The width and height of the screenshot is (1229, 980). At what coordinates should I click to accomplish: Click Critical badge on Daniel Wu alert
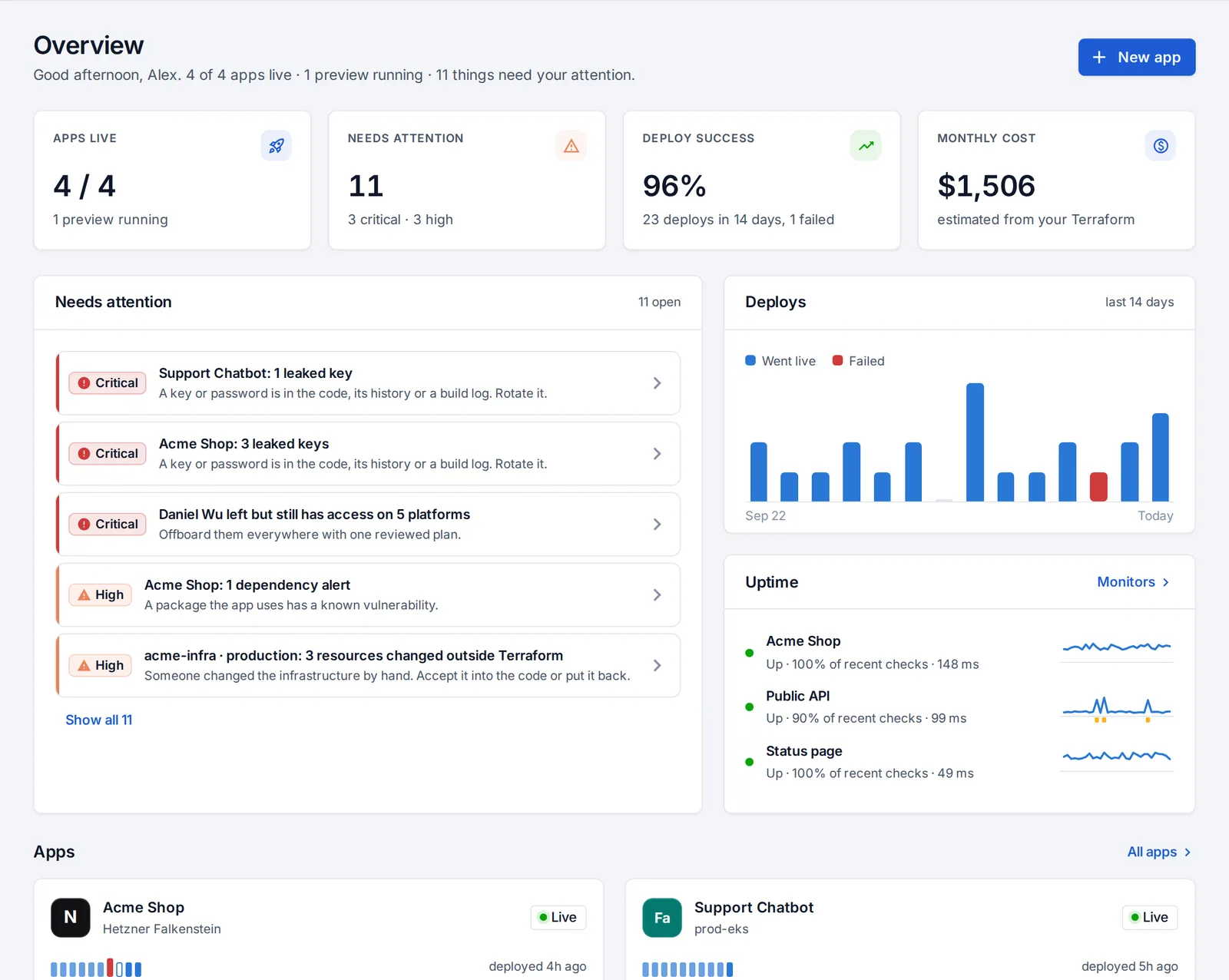tap(108, 525)
